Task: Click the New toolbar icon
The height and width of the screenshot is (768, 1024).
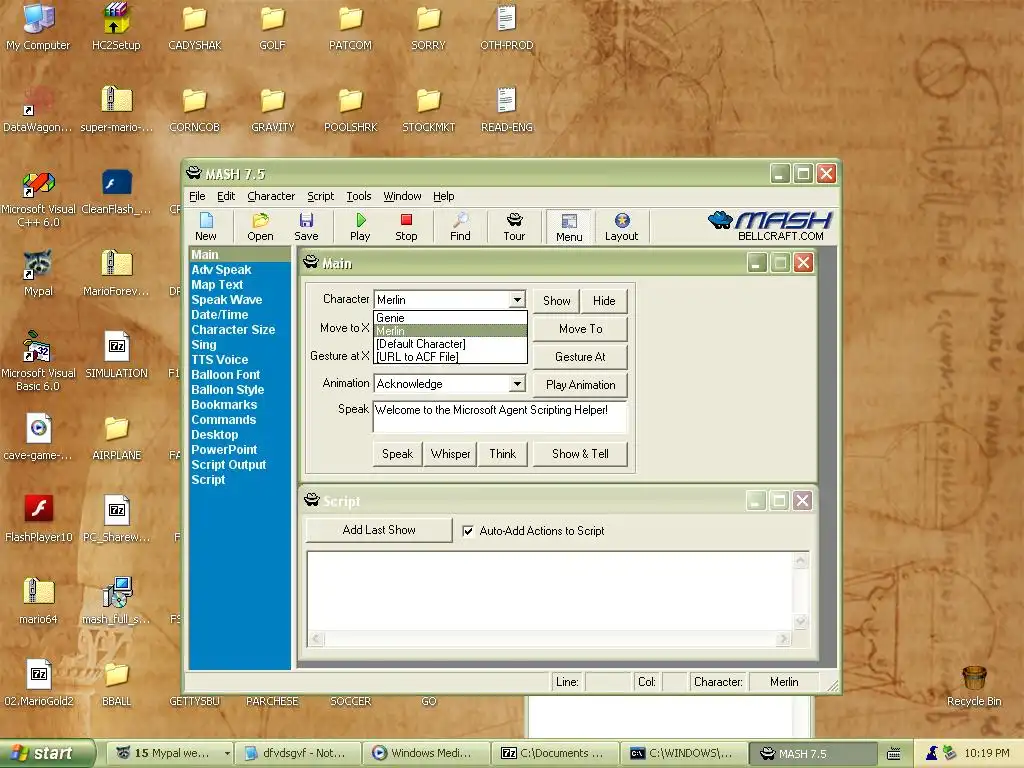Action: 206,227
